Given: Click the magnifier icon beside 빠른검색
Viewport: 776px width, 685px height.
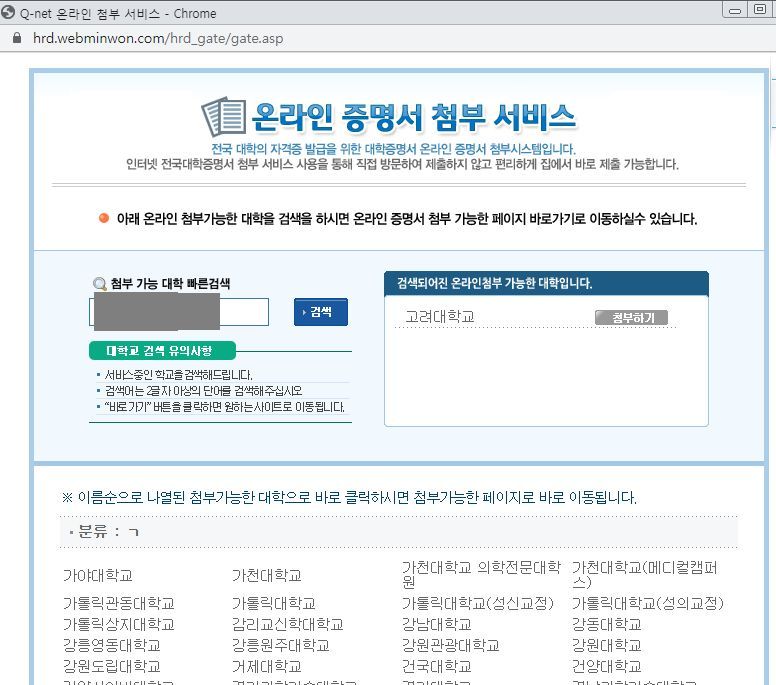Looking at the screenshot, I should (99, 284).
